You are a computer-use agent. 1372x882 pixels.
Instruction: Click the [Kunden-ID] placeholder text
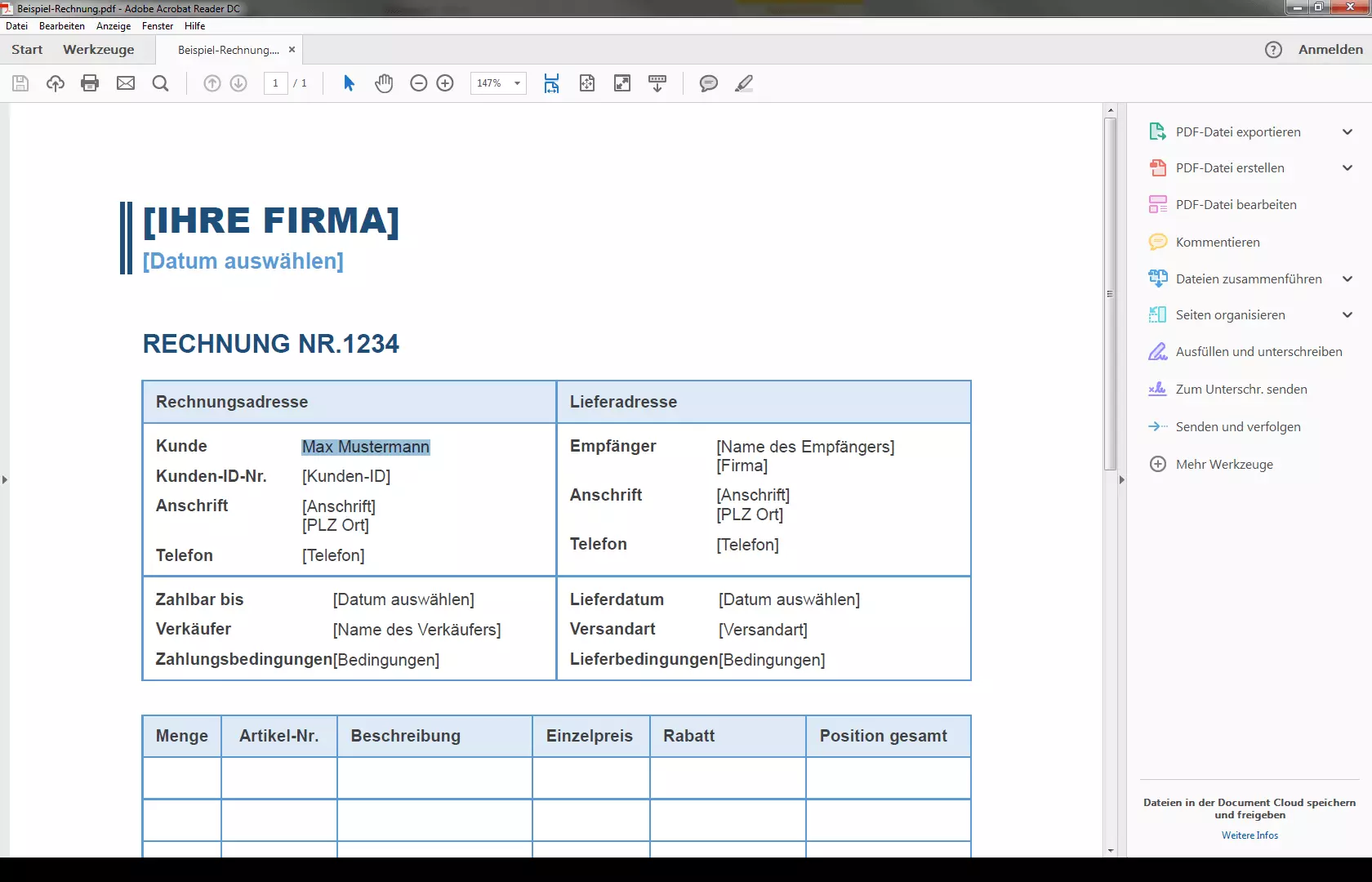coord(346,476)
